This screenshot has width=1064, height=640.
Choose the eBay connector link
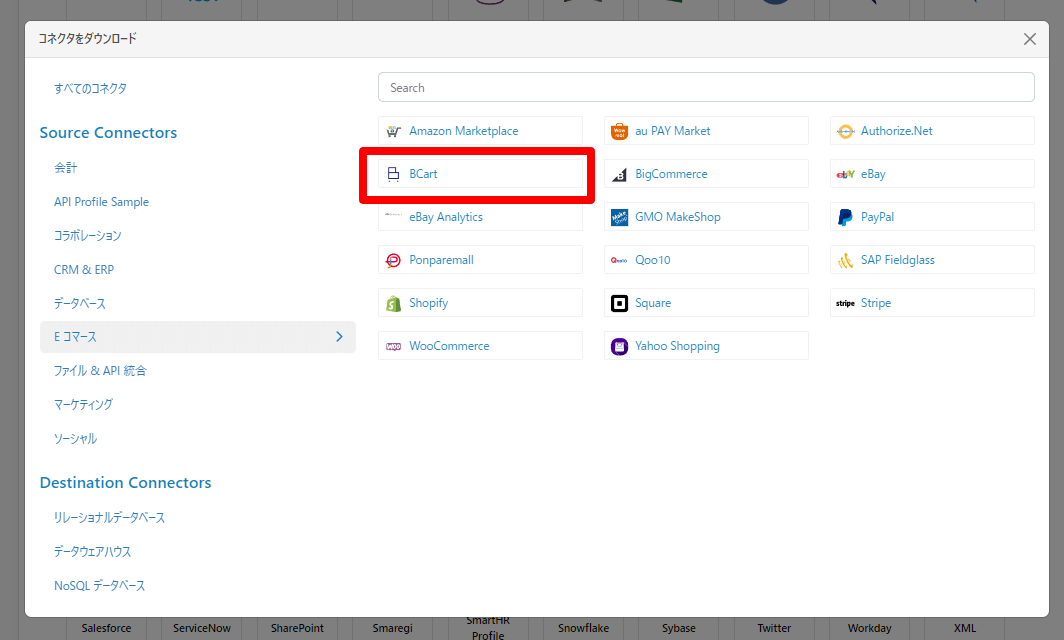point(932,174)
